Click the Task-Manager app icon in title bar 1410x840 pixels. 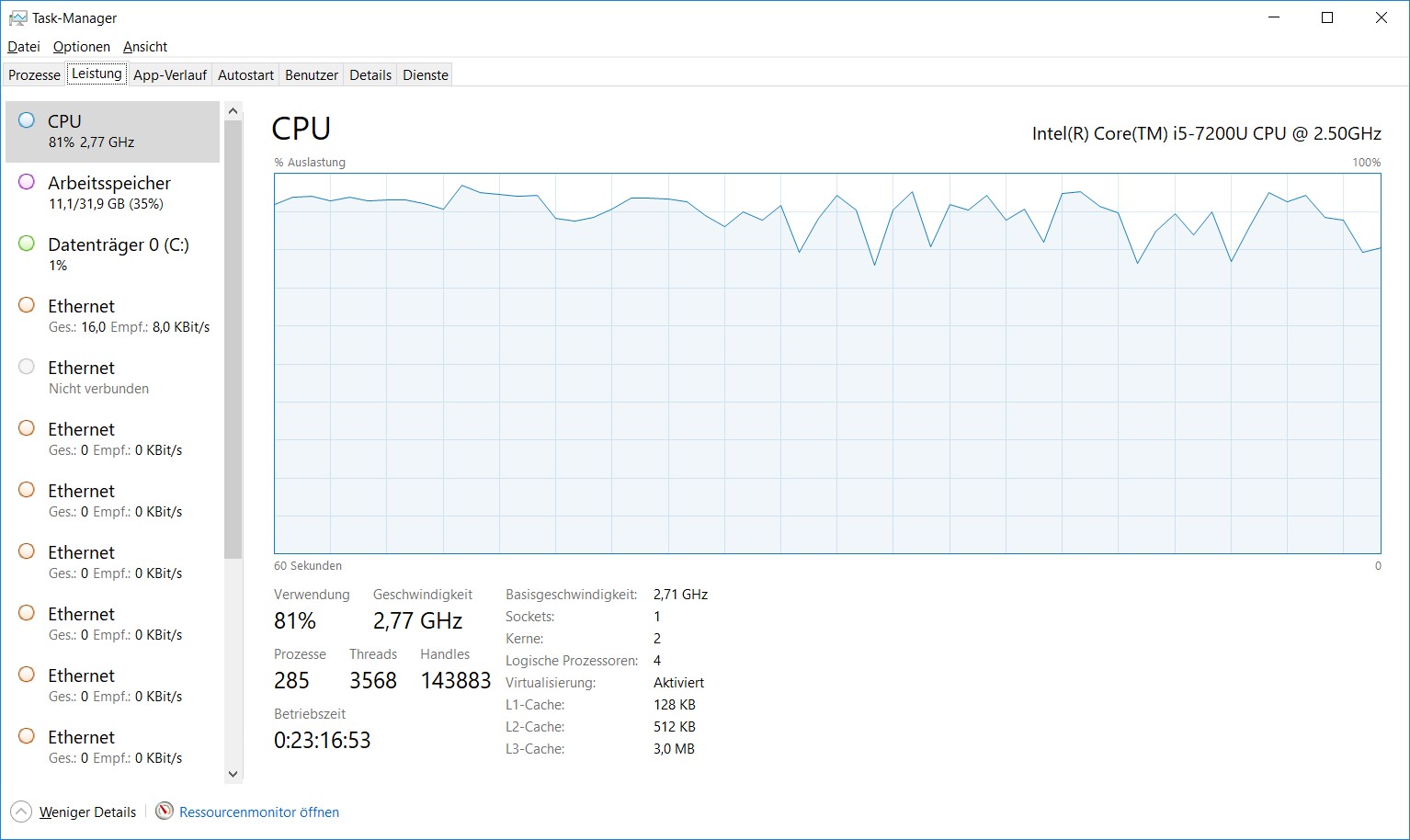(x=17, y=17)
